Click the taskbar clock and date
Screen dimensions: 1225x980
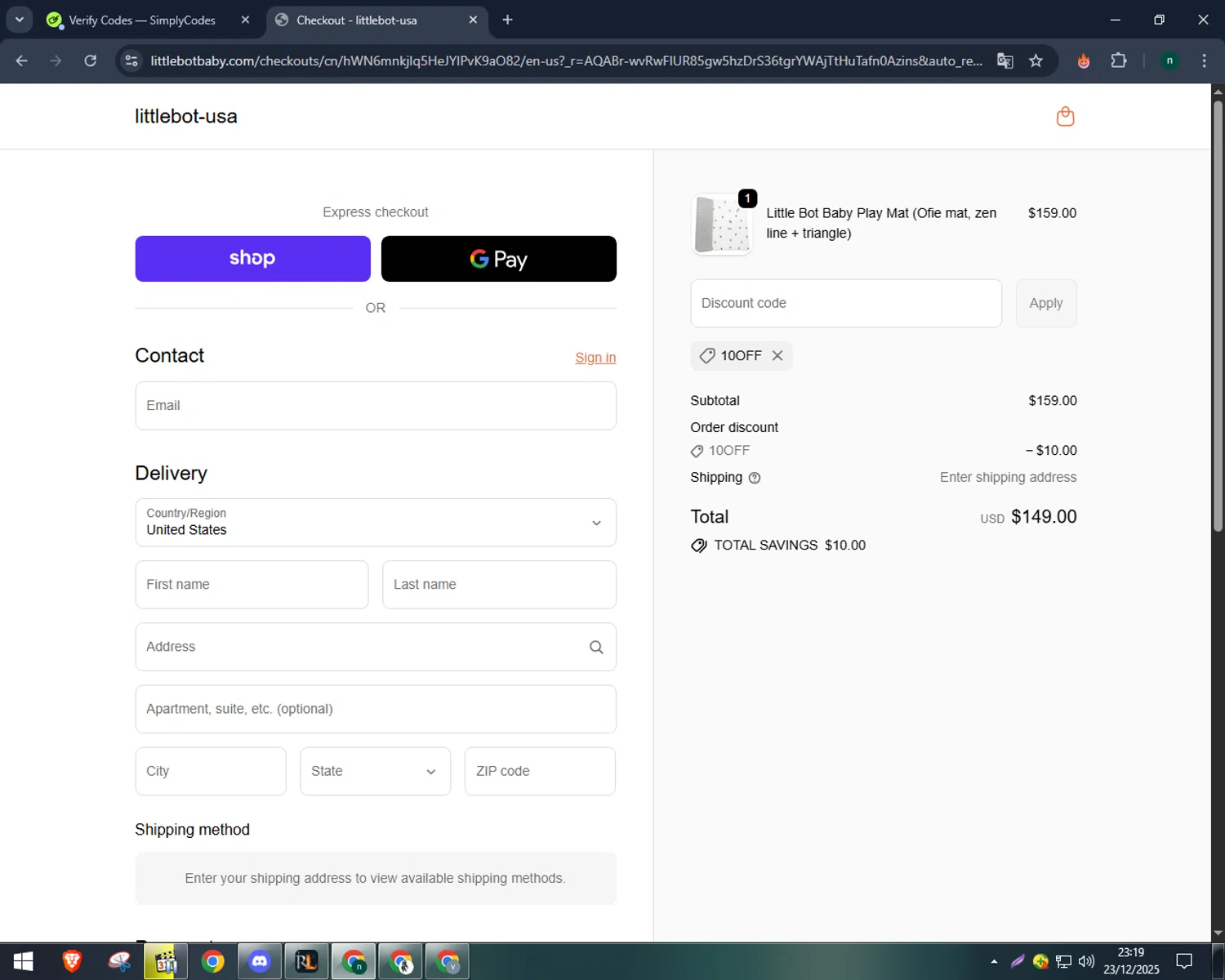(x=1131, y=961)
